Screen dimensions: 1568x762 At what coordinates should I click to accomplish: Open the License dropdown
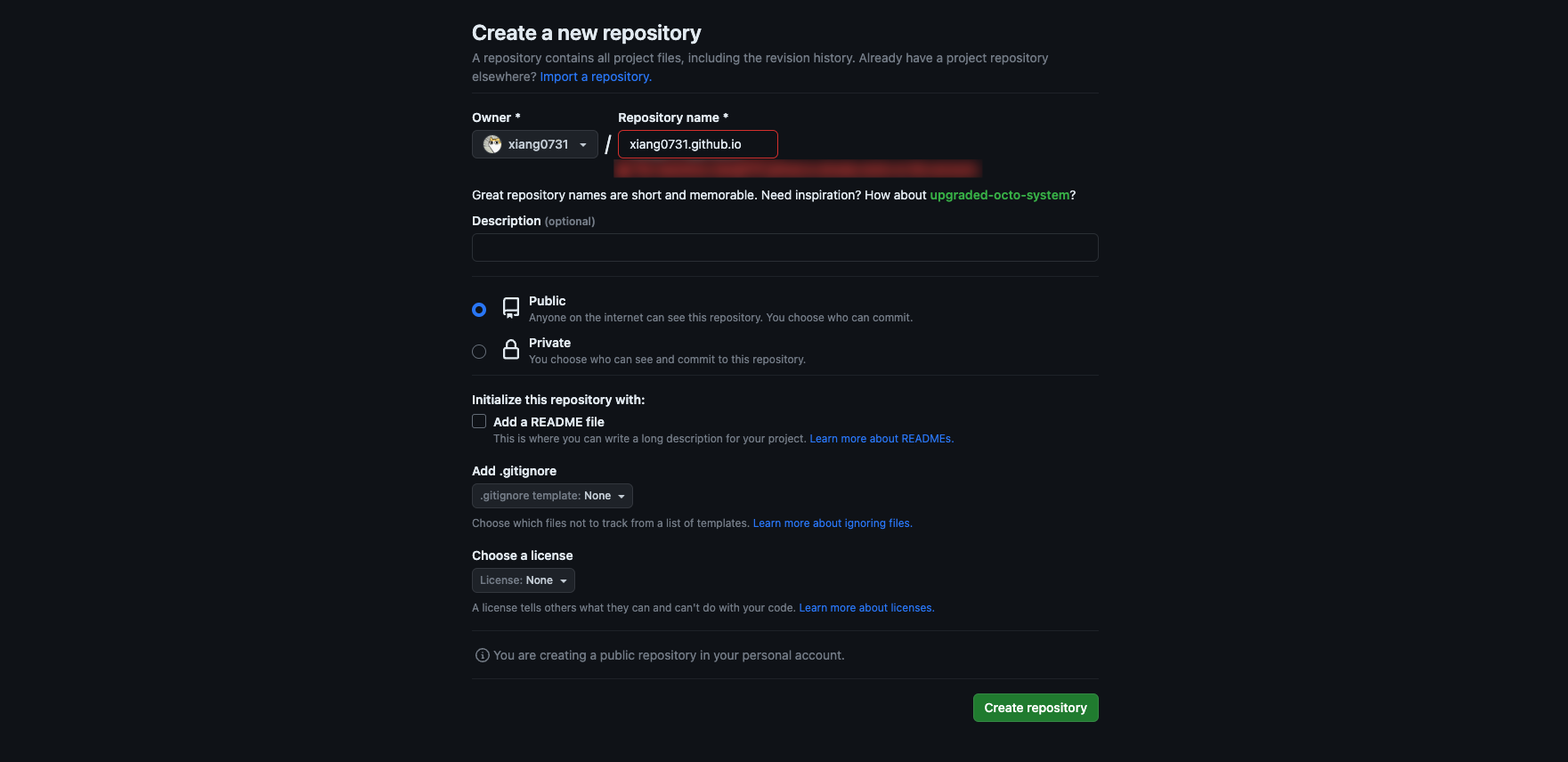click(523, 580)
